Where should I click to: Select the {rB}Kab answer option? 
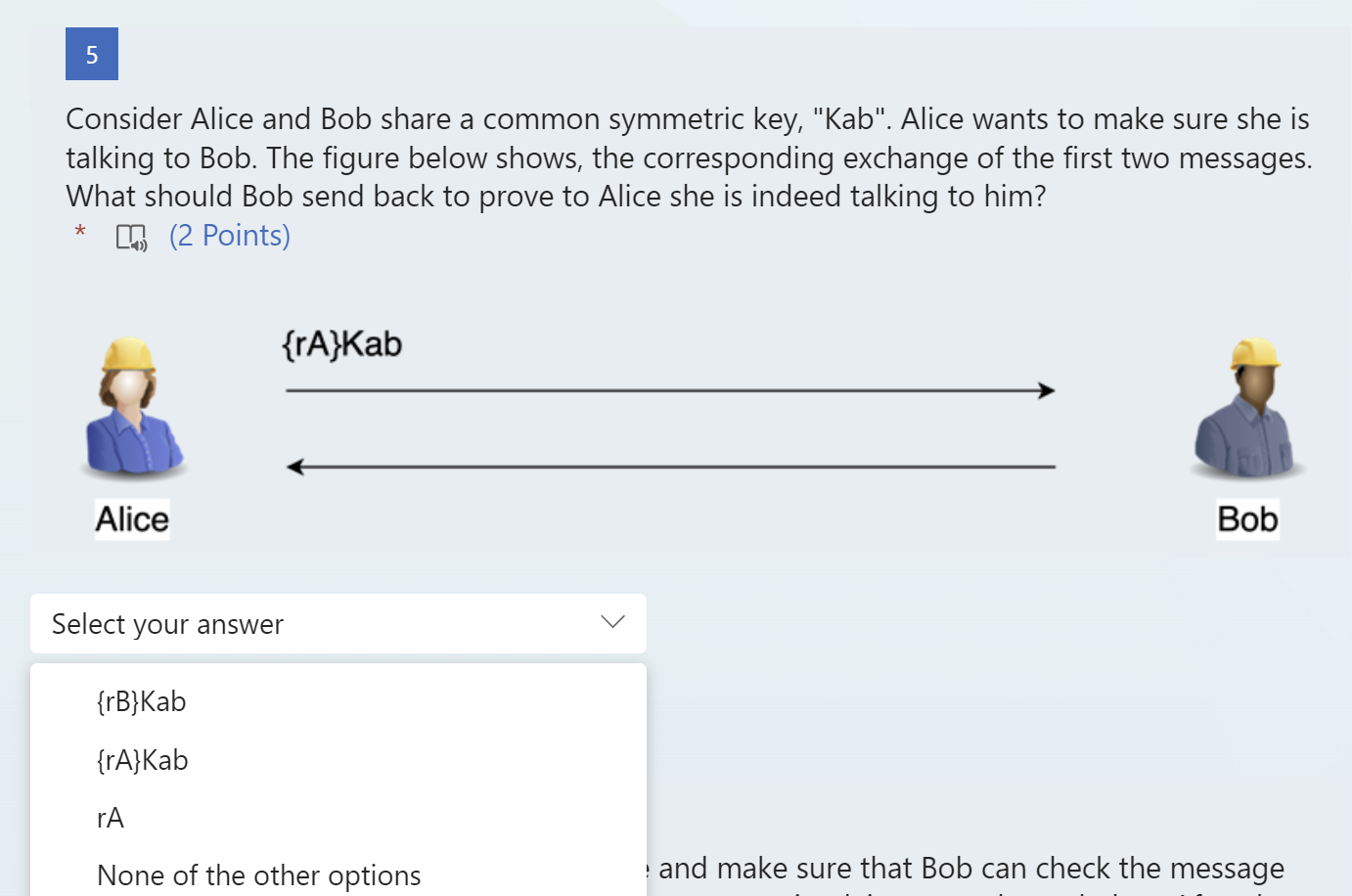(x=140, y=700)
